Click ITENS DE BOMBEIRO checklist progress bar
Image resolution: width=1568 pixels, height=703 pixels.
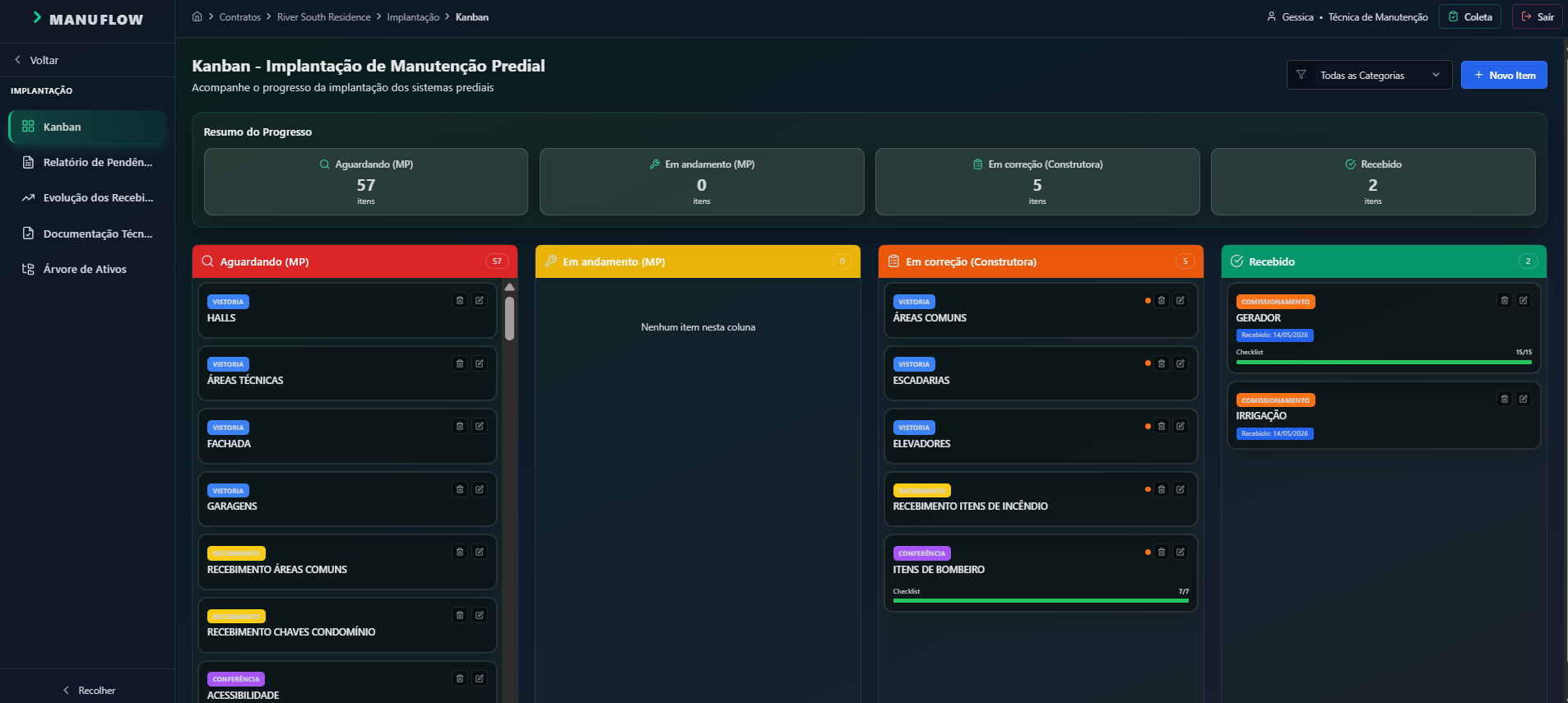1041,601
